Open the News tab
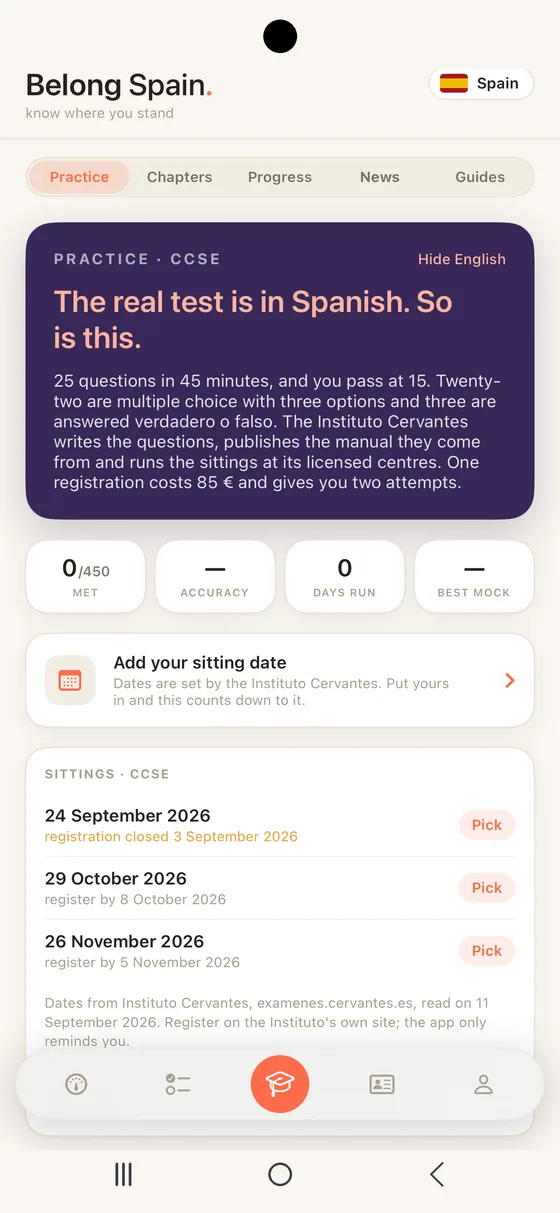The width and height of the screenshot is (560, 1213). pyautogui.click(x=380, y=177)
